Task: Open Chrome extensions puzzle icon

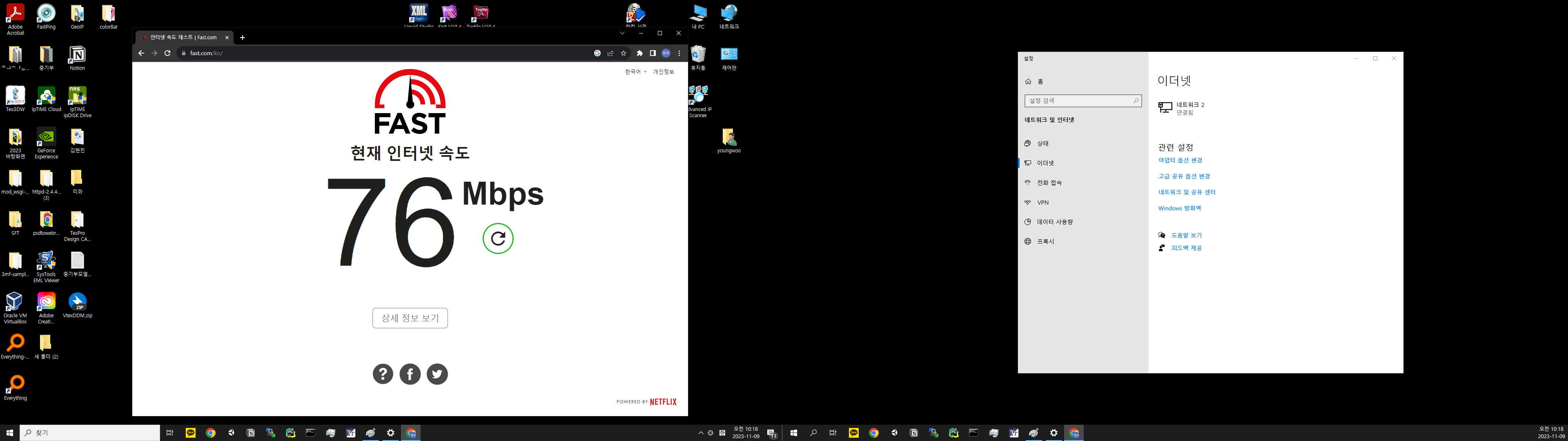Action: [x=639, y=53]
